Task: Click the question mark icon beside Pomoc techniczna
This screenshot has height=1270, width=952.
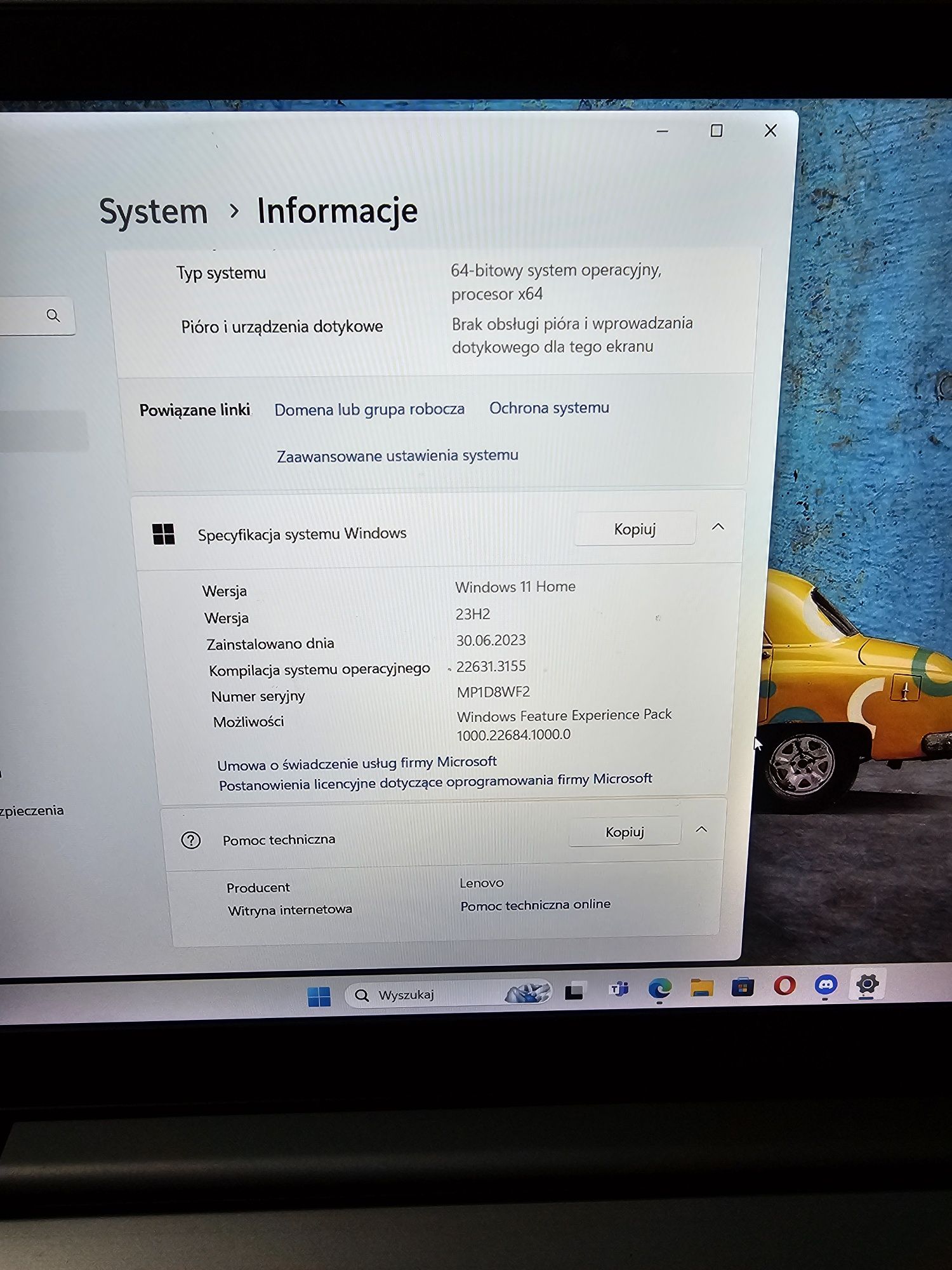Action: [191, 840]
